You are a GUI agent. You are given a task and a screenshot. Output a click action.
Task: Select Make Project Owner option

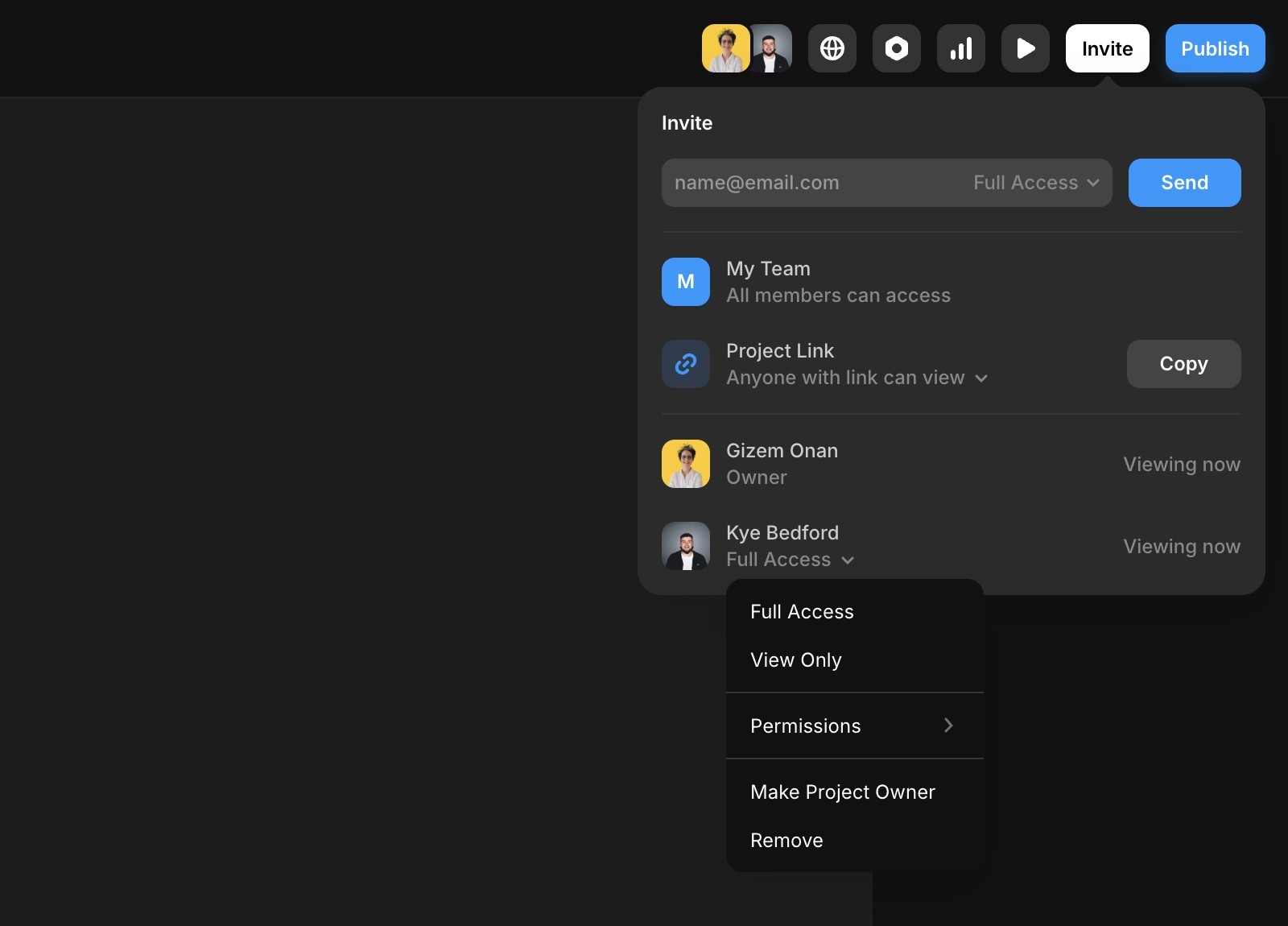pos(855,792)
